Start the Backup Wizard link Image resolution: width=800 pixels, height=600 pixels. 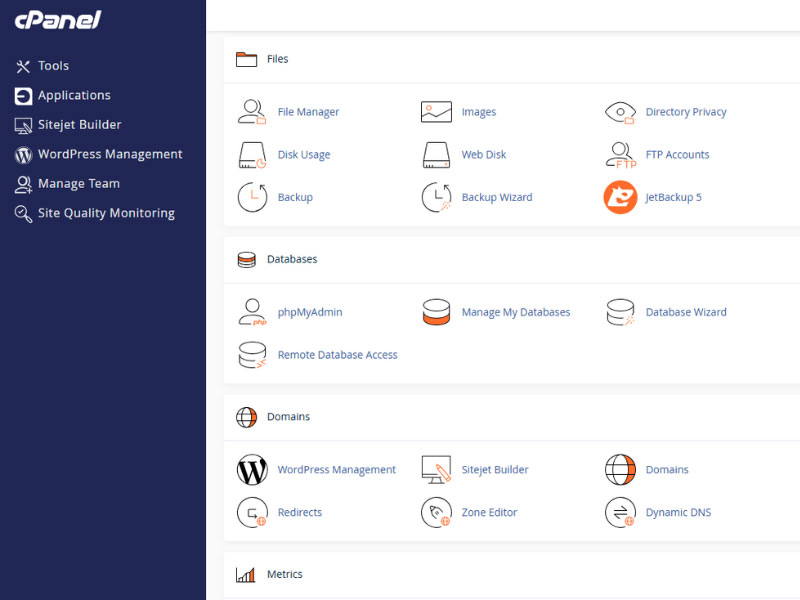tap(496, 197)
